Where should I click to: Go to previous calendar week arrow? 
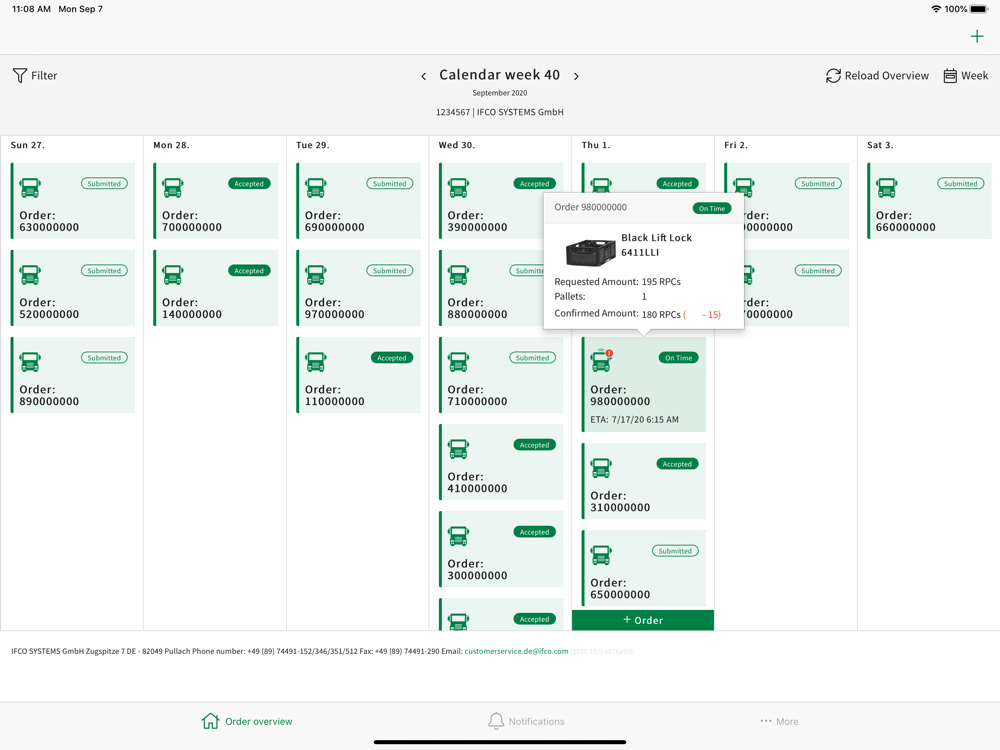point(423,76)
